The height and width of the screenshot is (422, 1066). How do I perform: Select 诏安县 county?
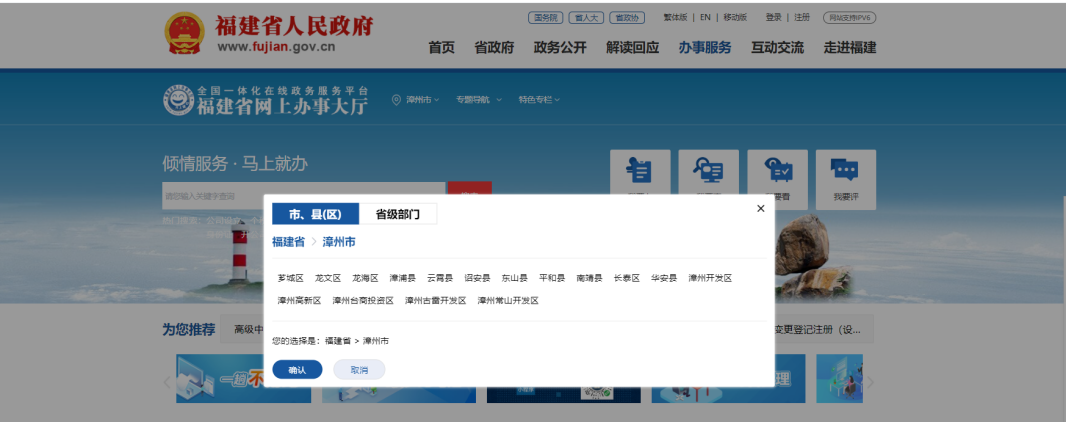477,278
